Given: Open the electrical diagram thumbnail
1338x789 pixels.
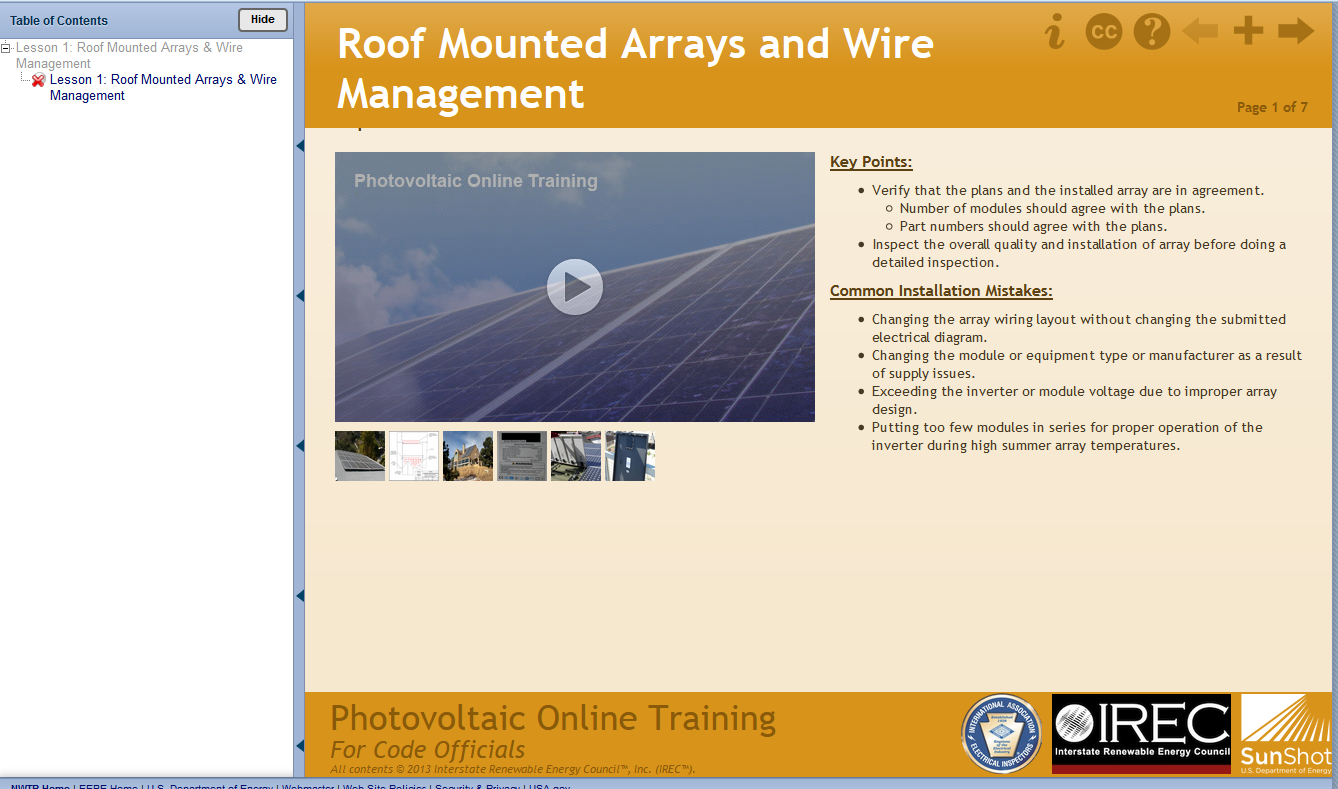Looking at the screenshot, I should pyautogui.click(x=413, y=455).
